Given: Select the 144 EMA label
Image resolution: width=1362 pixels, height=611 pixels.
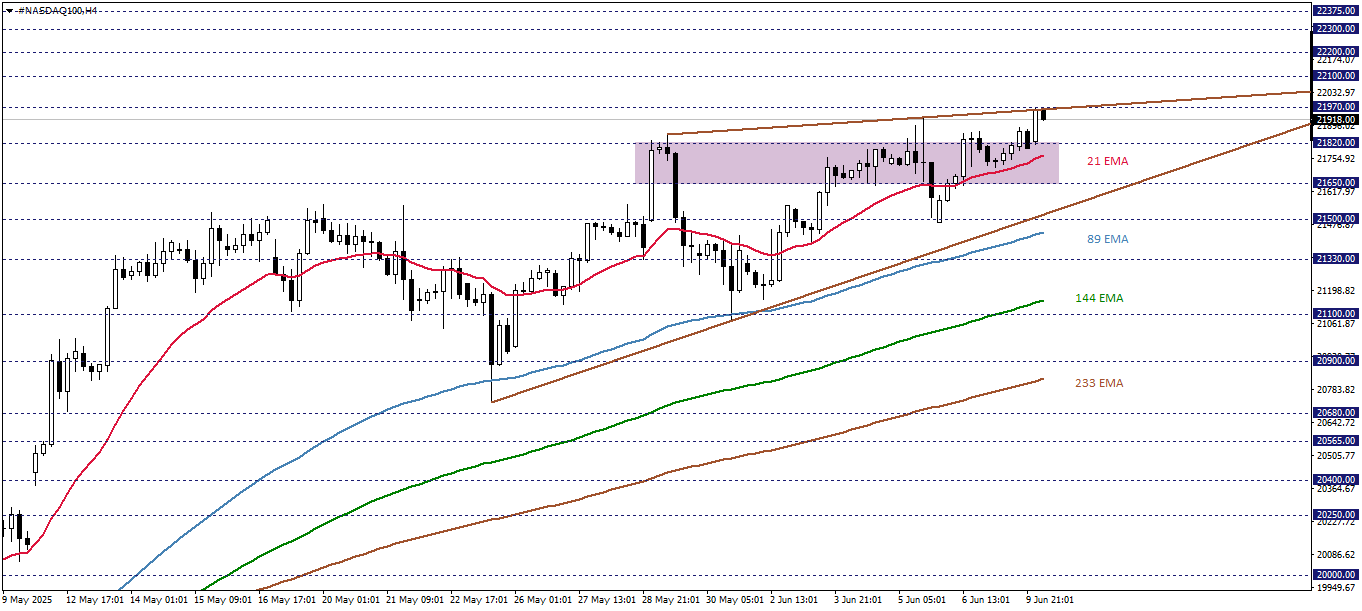Looking at the screenshot, I should tap(1101, 298).
